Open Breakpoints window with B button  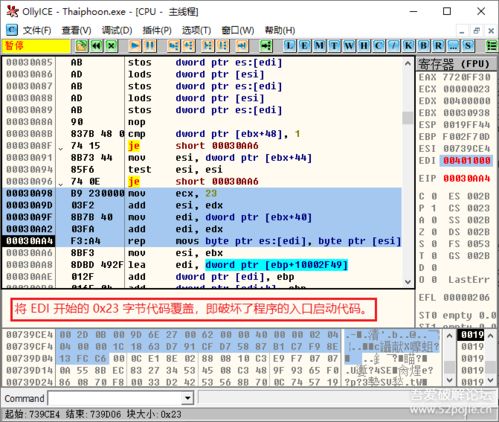[423, 46]
